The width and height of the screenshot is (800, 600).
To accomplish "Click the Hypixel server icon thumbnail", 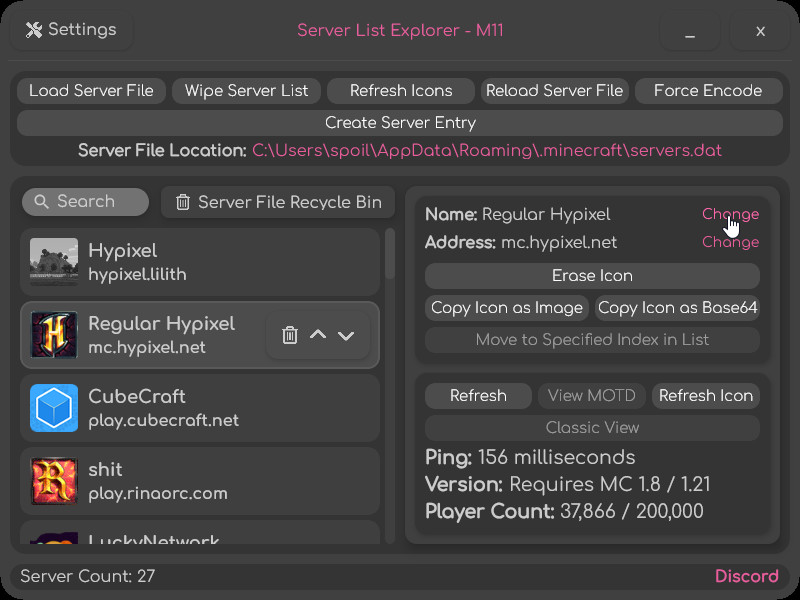I will point(54,262).
